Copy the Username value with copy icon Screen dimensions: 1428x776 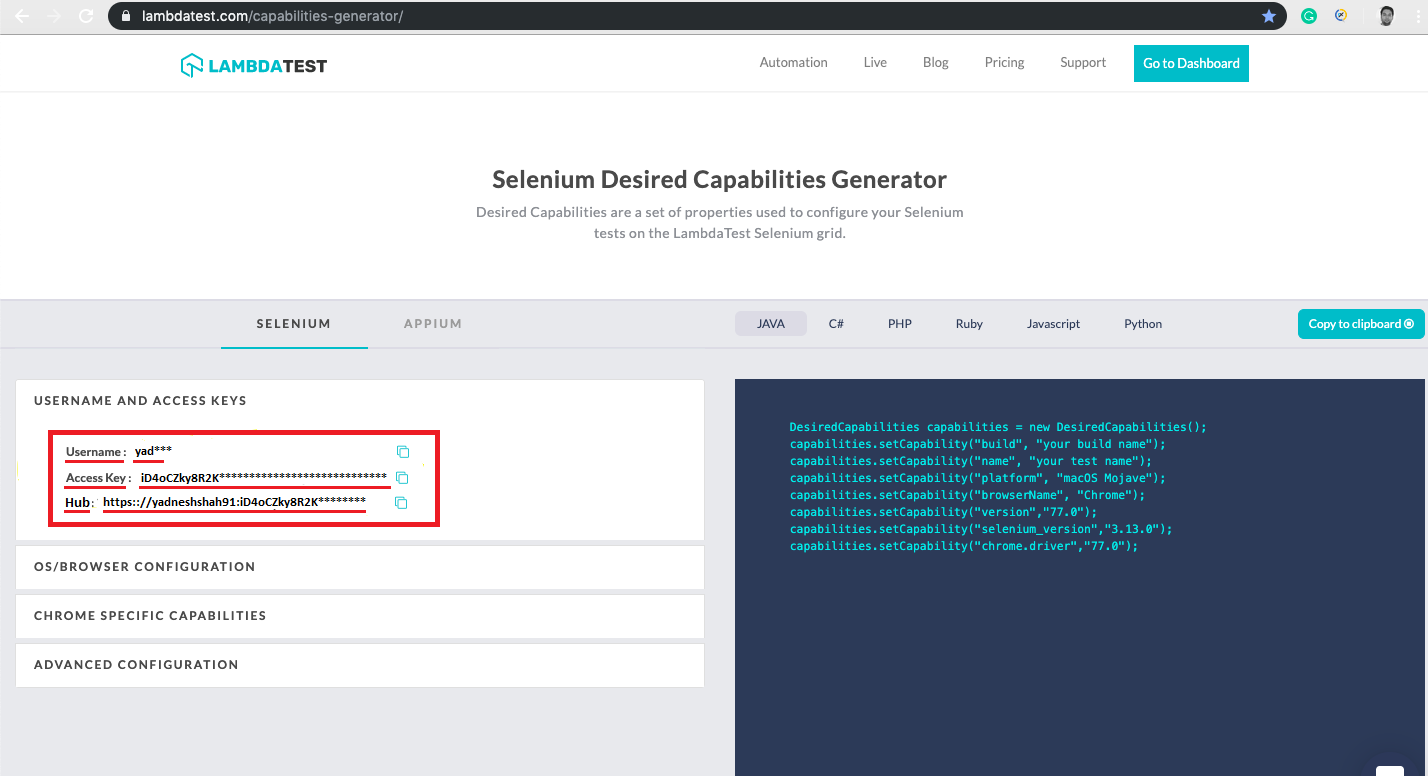[403, 452]
